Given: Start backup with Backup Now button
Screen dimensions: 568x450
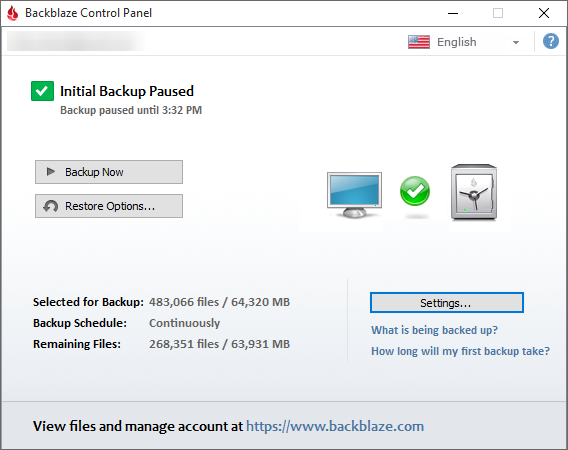Looking at the screenshot, I should tap(109, 172).
